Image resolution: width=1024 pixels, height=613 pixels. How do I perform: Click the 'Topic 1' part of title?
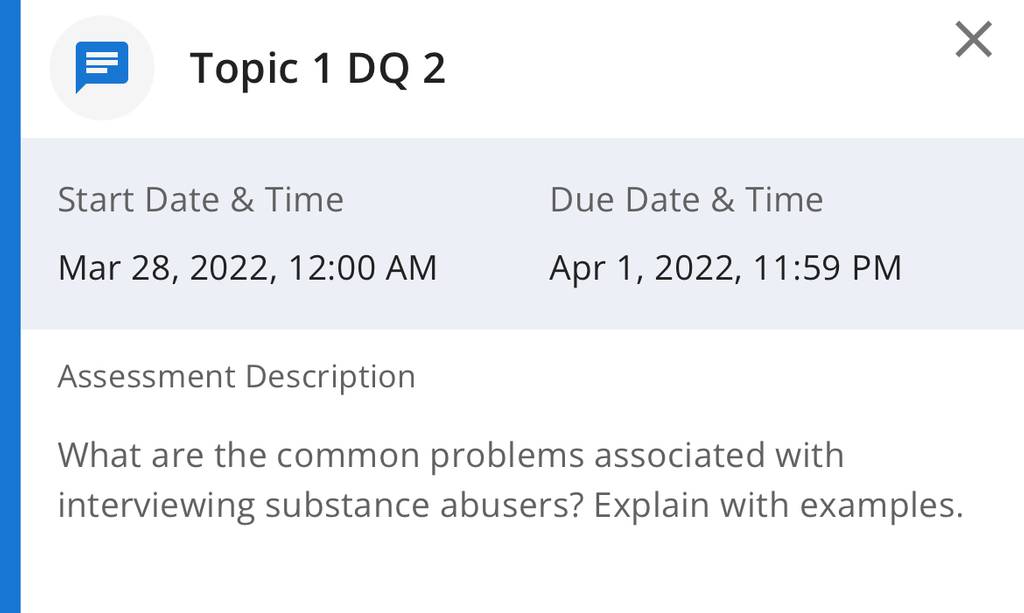(261, 69)
